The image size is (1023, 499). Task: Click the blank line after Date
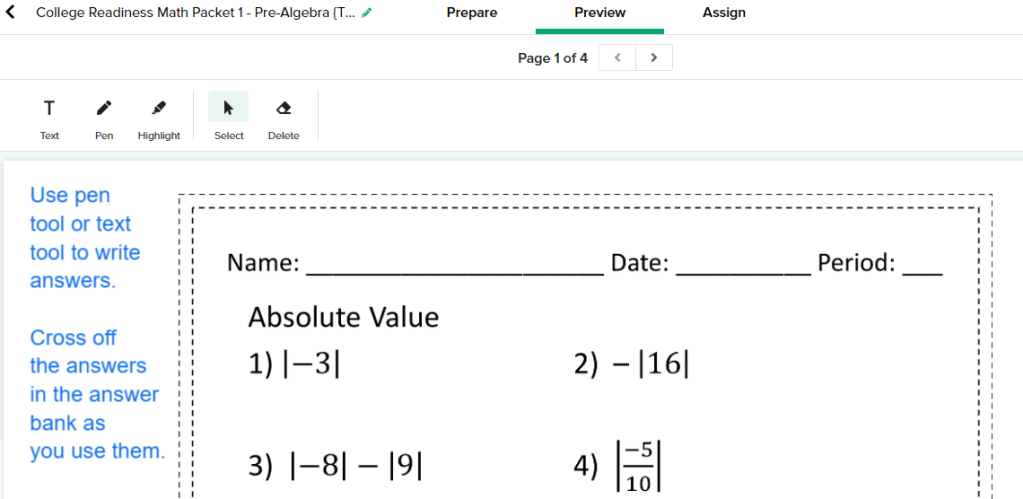pyautogui.click(x=743, y=265)
